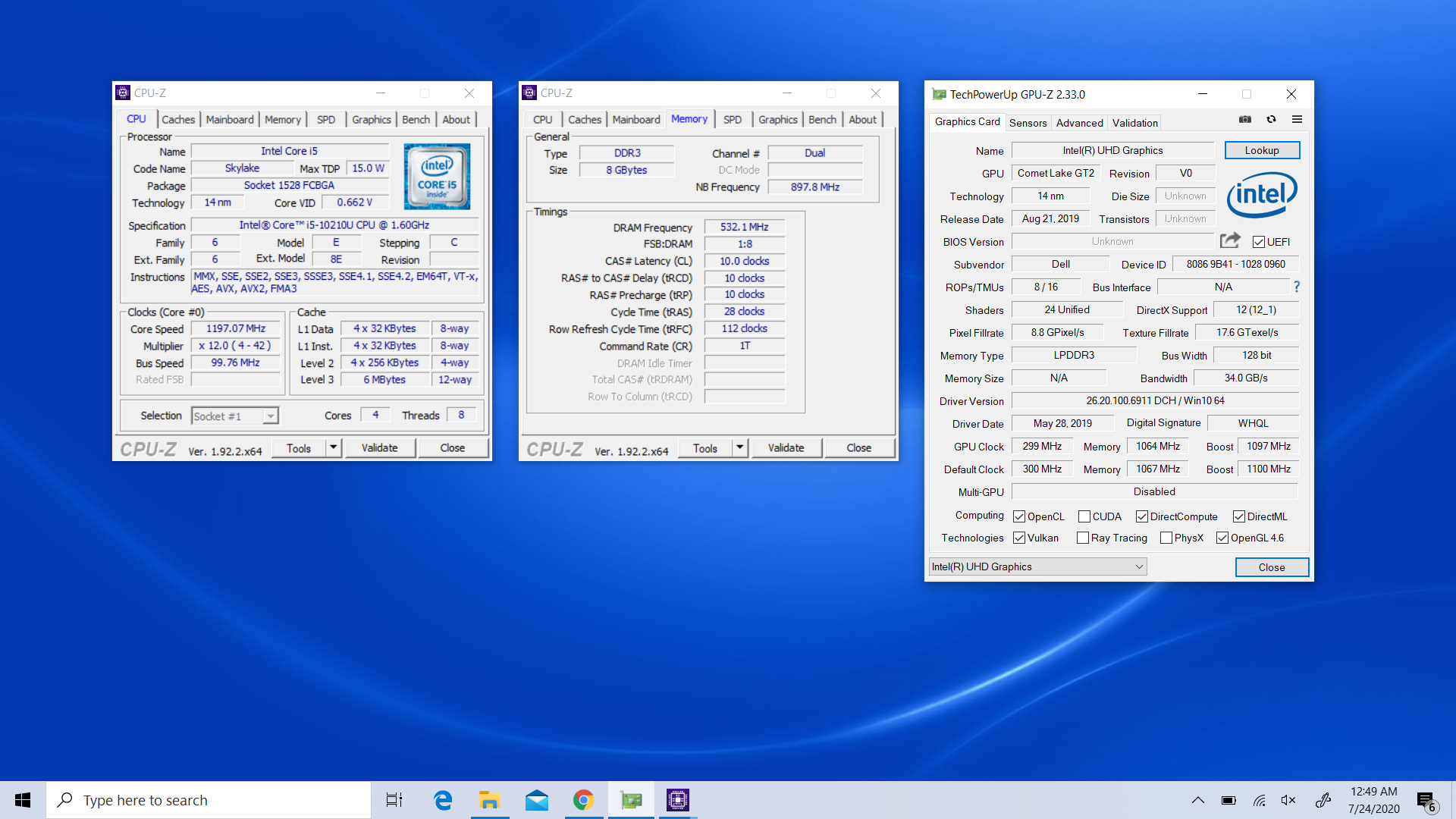
Task: Click Close in Memory CPU-Z window
Action: point(858,448)
